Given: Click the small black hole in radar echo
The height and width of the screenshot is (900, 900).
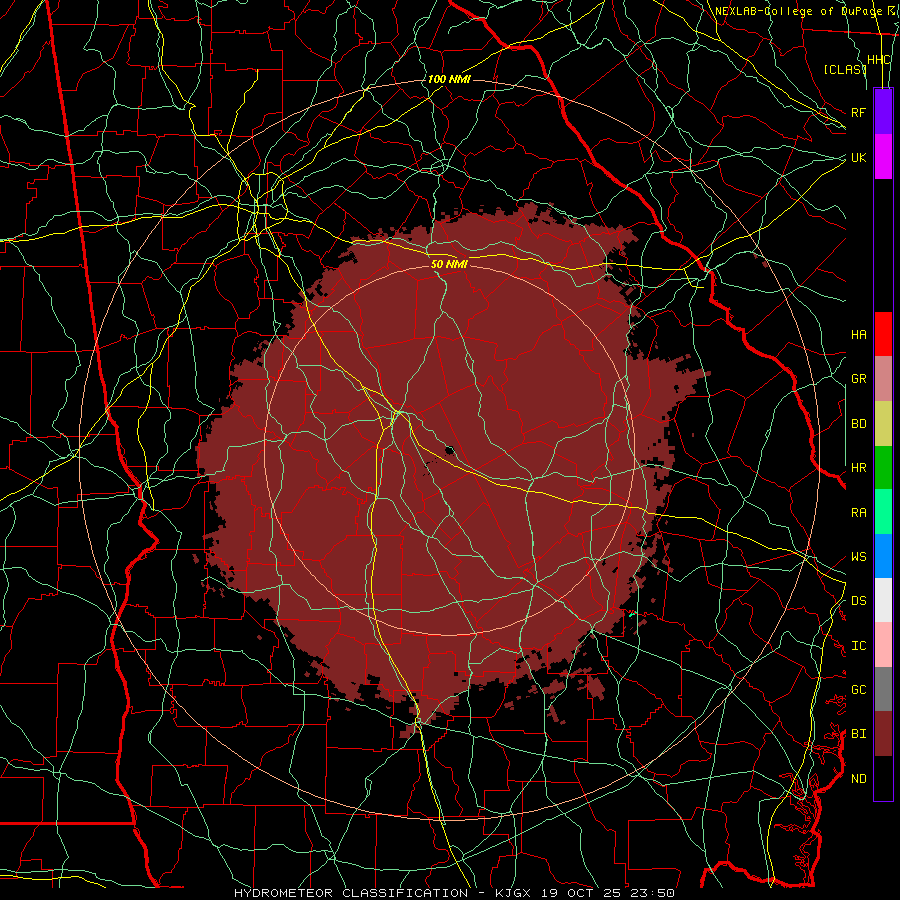Looking at the screenshot, I should [450, 450].
